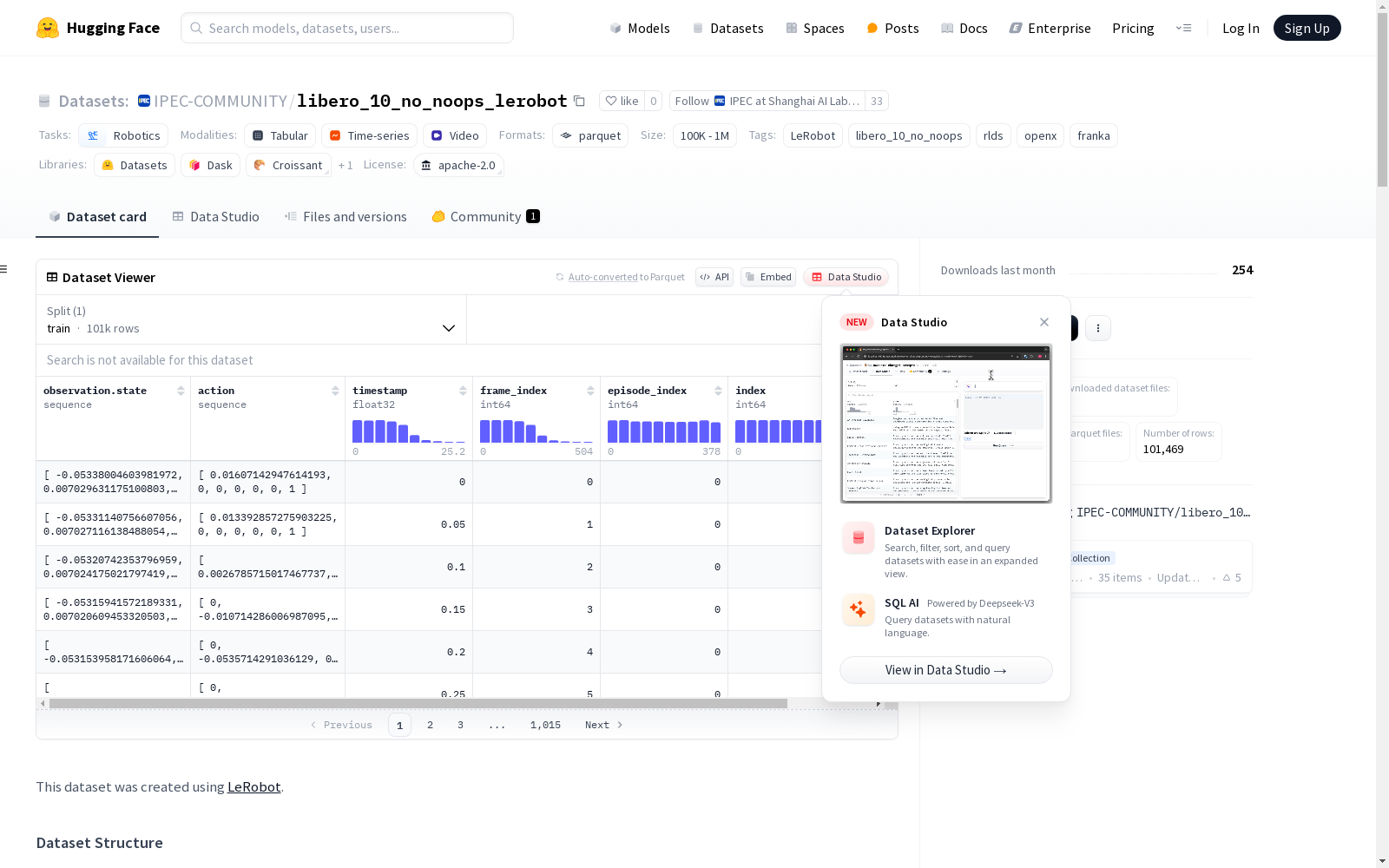Open Datasets in top navigation
The image size is (1389, 868).
click(x=727, y=28)
